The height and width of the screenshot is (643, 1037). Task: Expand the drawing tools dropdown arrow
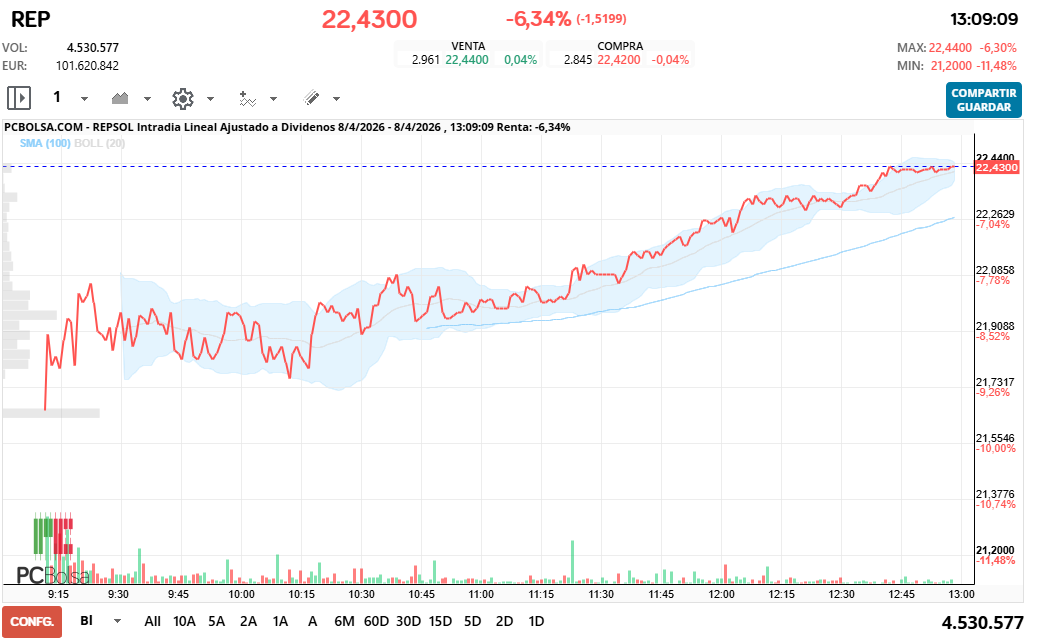tap(336, 98)
